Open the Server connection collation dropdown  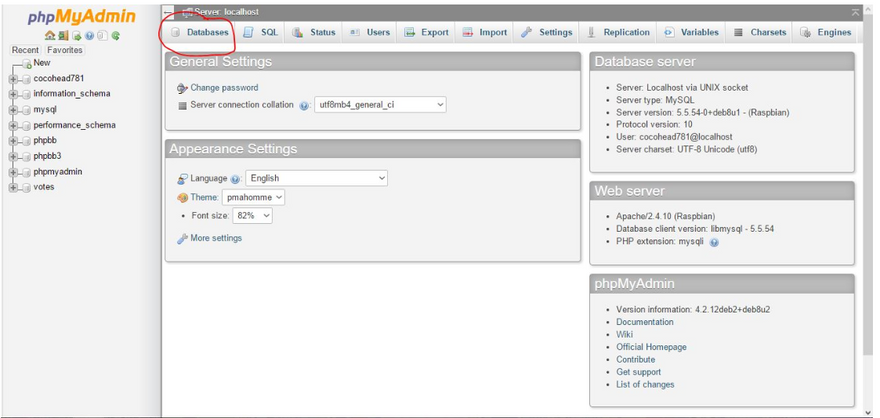click(x=380, y=104)
